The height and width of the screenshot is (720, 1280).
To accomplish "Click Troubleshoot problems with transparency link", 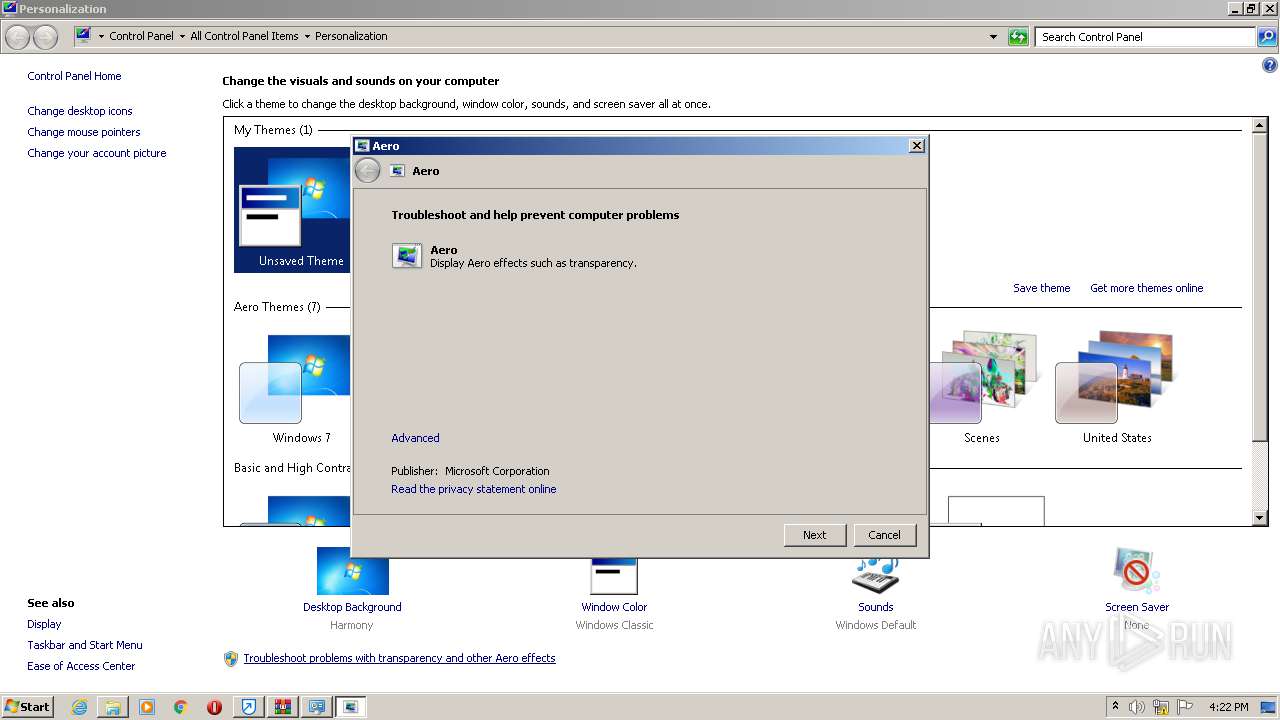I will click(x=399, y=658).
